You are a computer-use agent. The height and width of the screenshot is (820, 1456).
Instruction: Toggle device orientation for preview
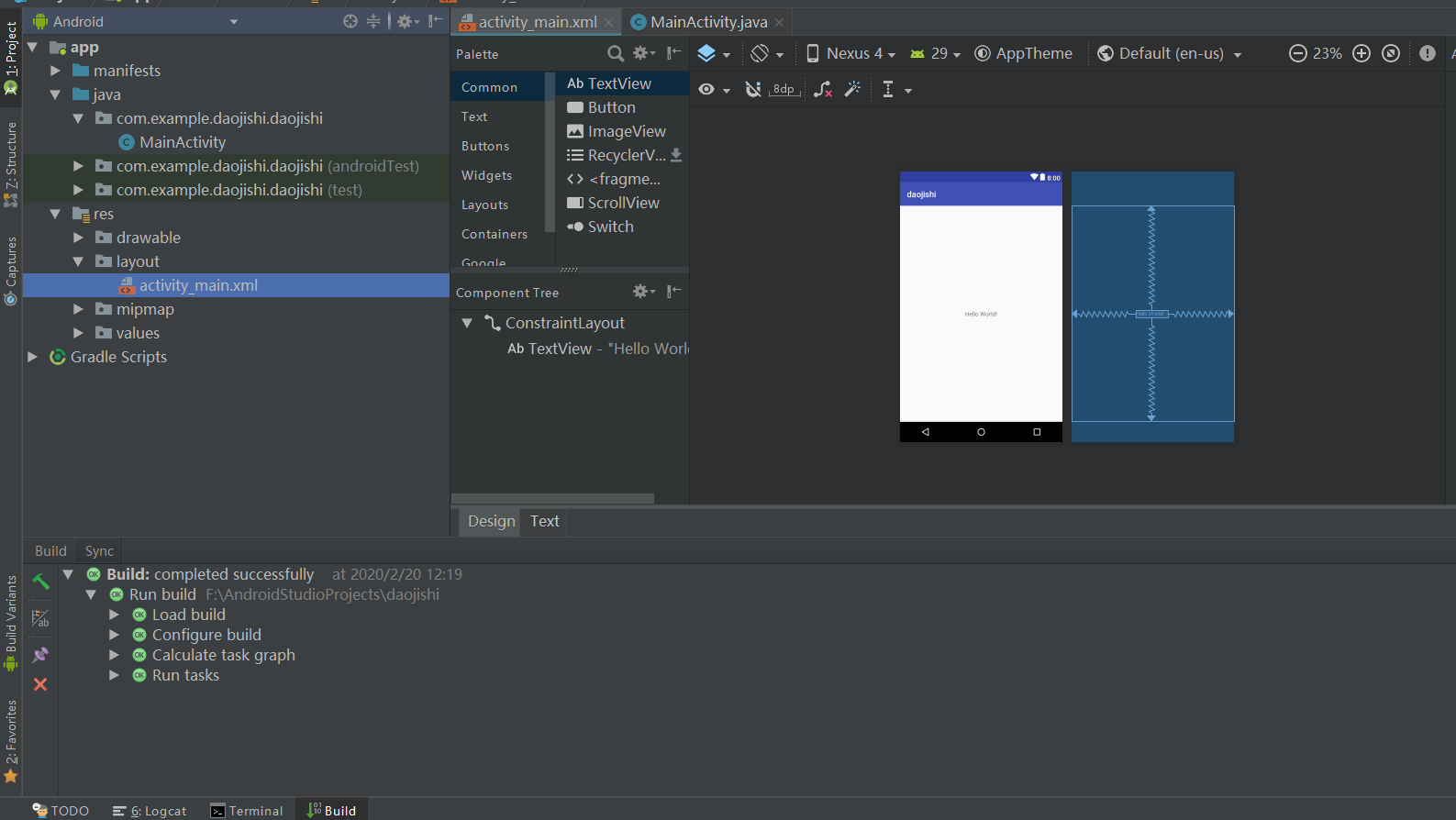[x=767, y=53]
